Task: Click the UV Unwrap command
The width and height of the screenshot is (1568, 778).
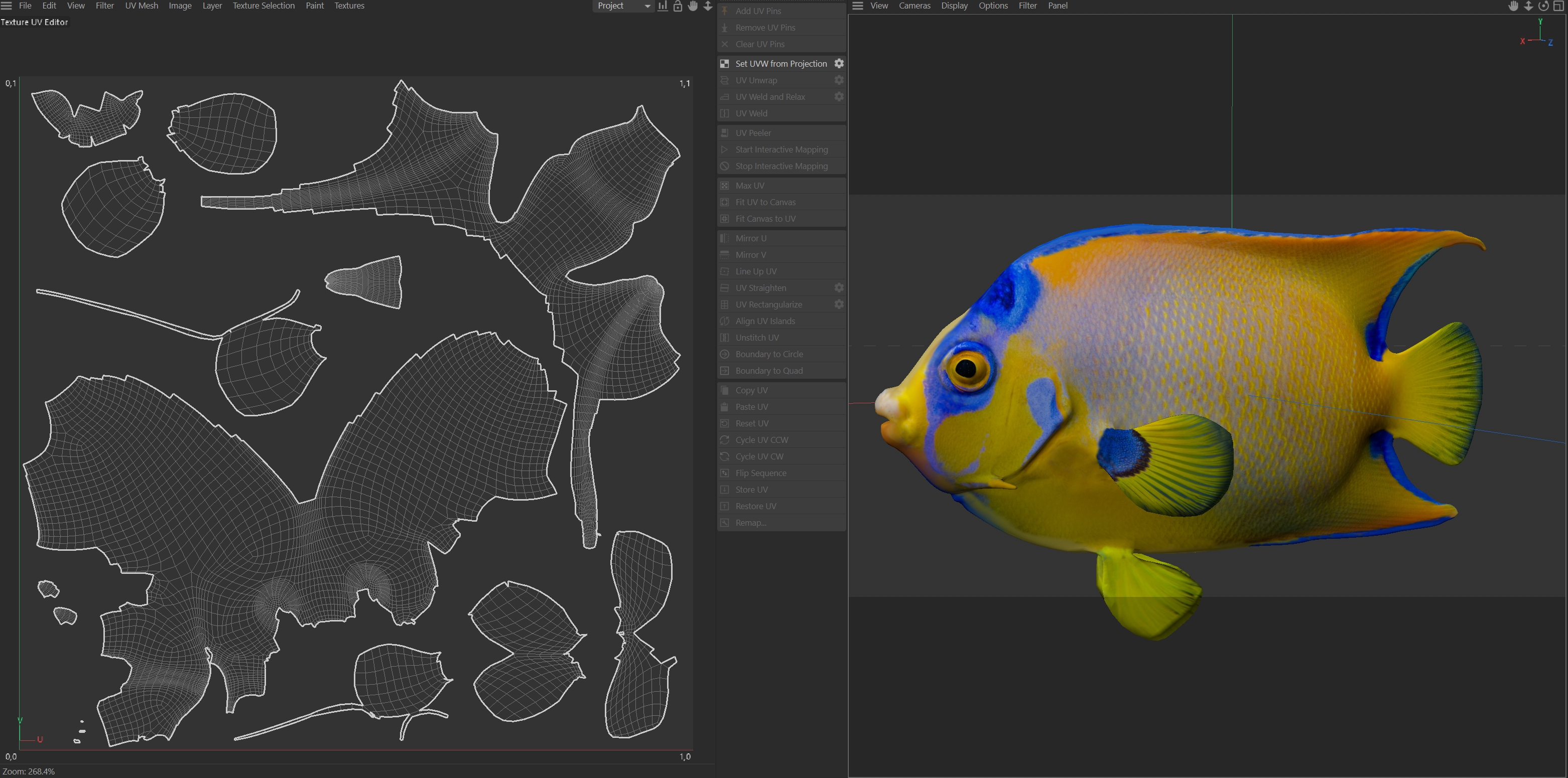Action: 756,80
